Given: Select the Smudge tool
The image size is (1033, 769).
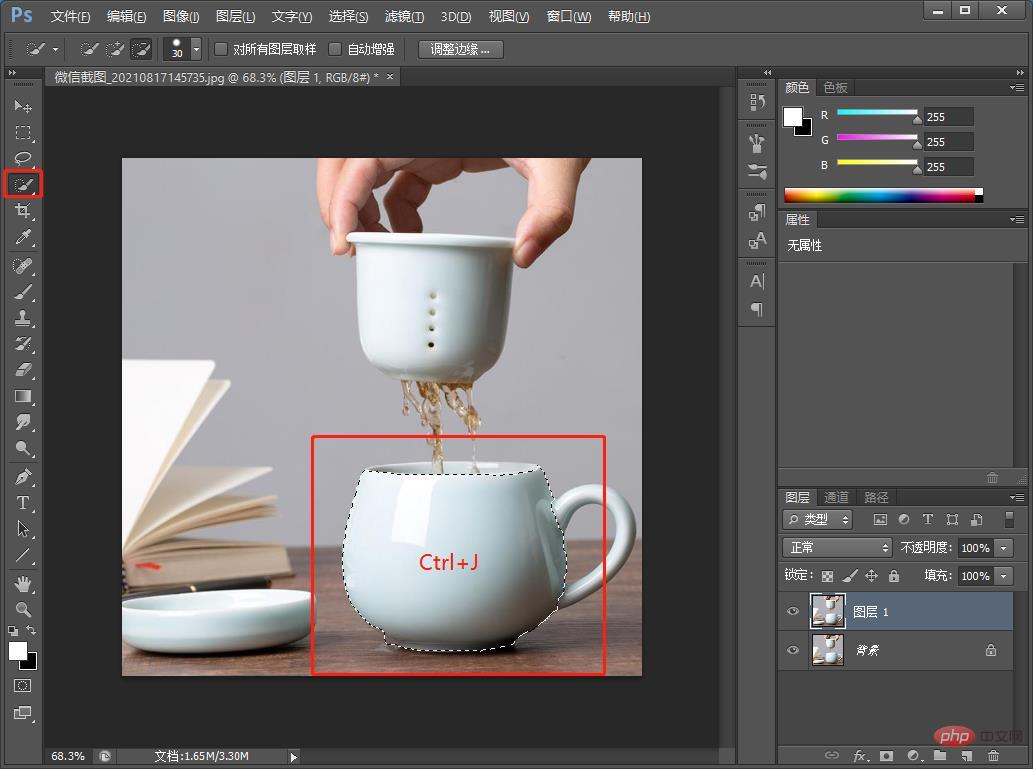Looking at the screenshot, I should click(22, 422).
